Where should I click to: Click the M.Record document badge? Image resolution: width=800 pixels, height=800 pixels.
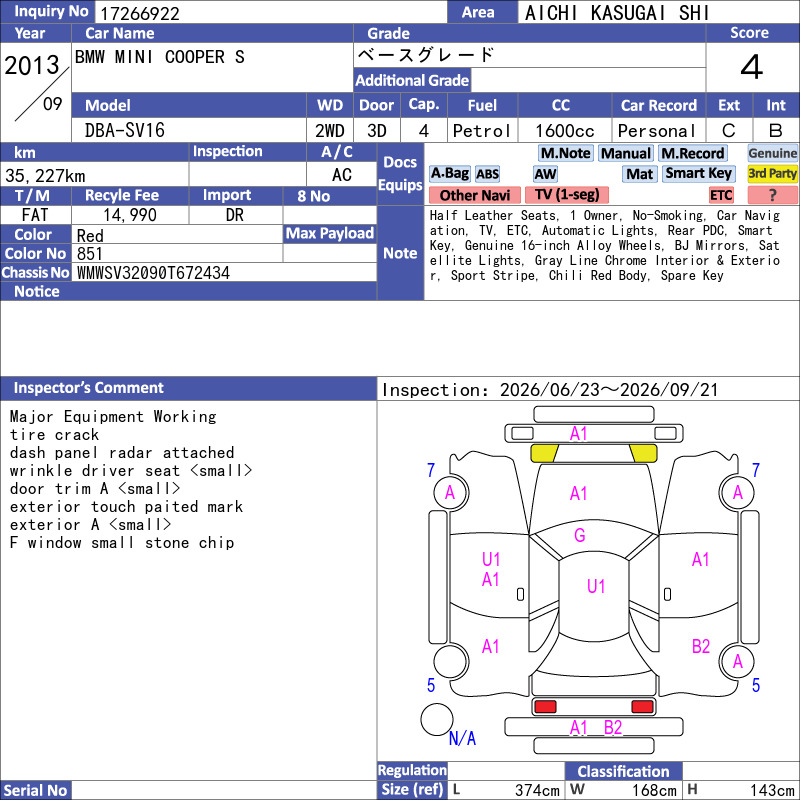coord(692,153)
